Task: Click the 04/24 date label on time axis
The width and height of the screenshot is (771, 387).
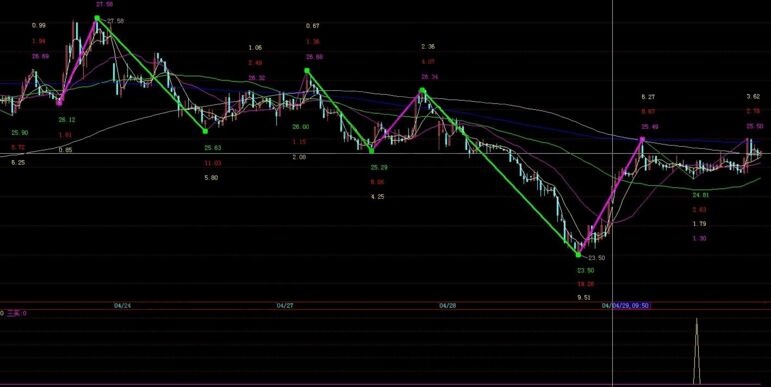Action: (122, 306)
